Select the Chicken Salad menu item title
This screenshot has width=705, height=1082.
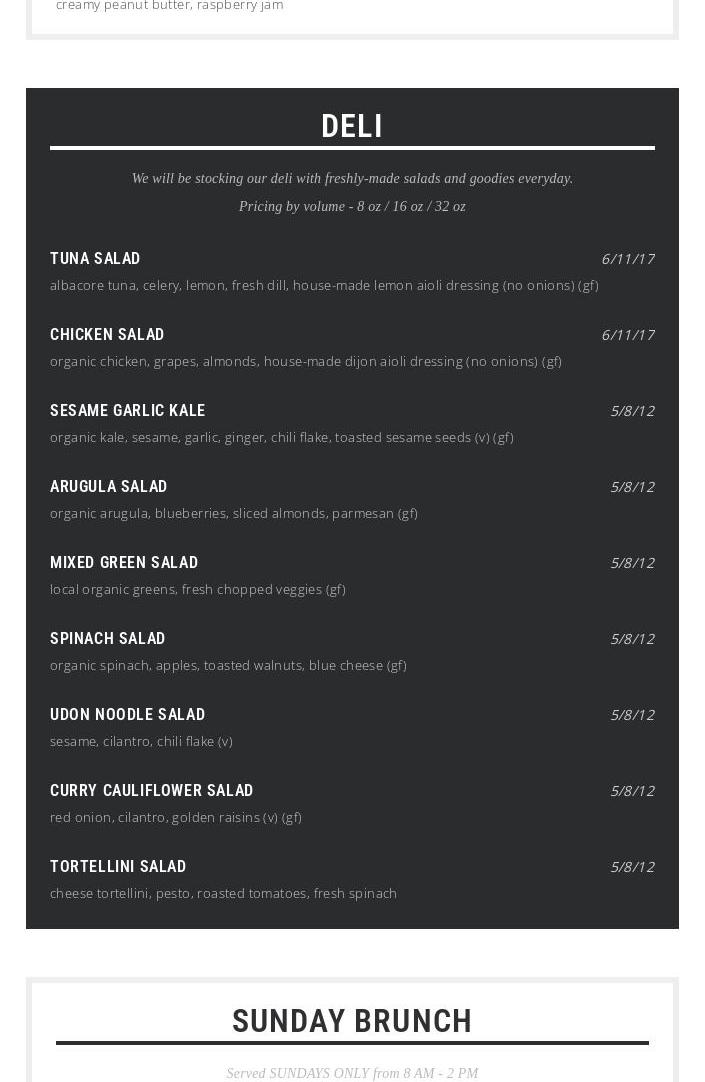[107, 335]
